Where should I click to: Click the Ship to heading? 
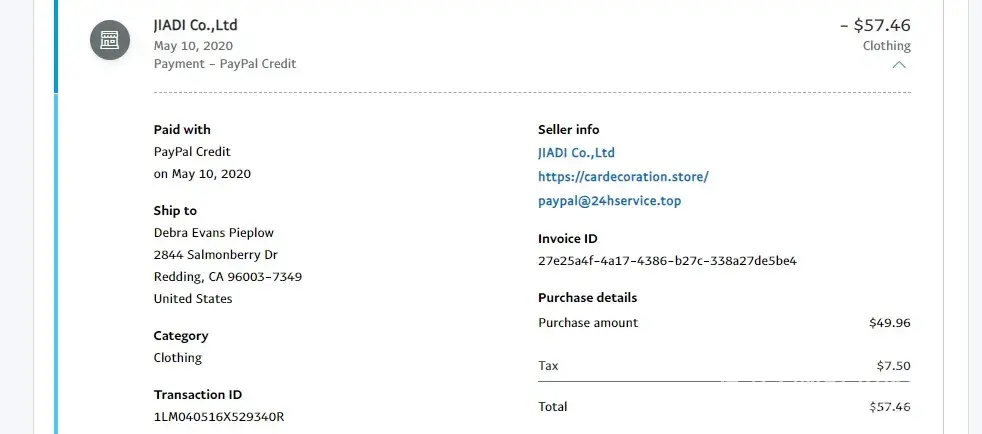click(x=175, y=211)
